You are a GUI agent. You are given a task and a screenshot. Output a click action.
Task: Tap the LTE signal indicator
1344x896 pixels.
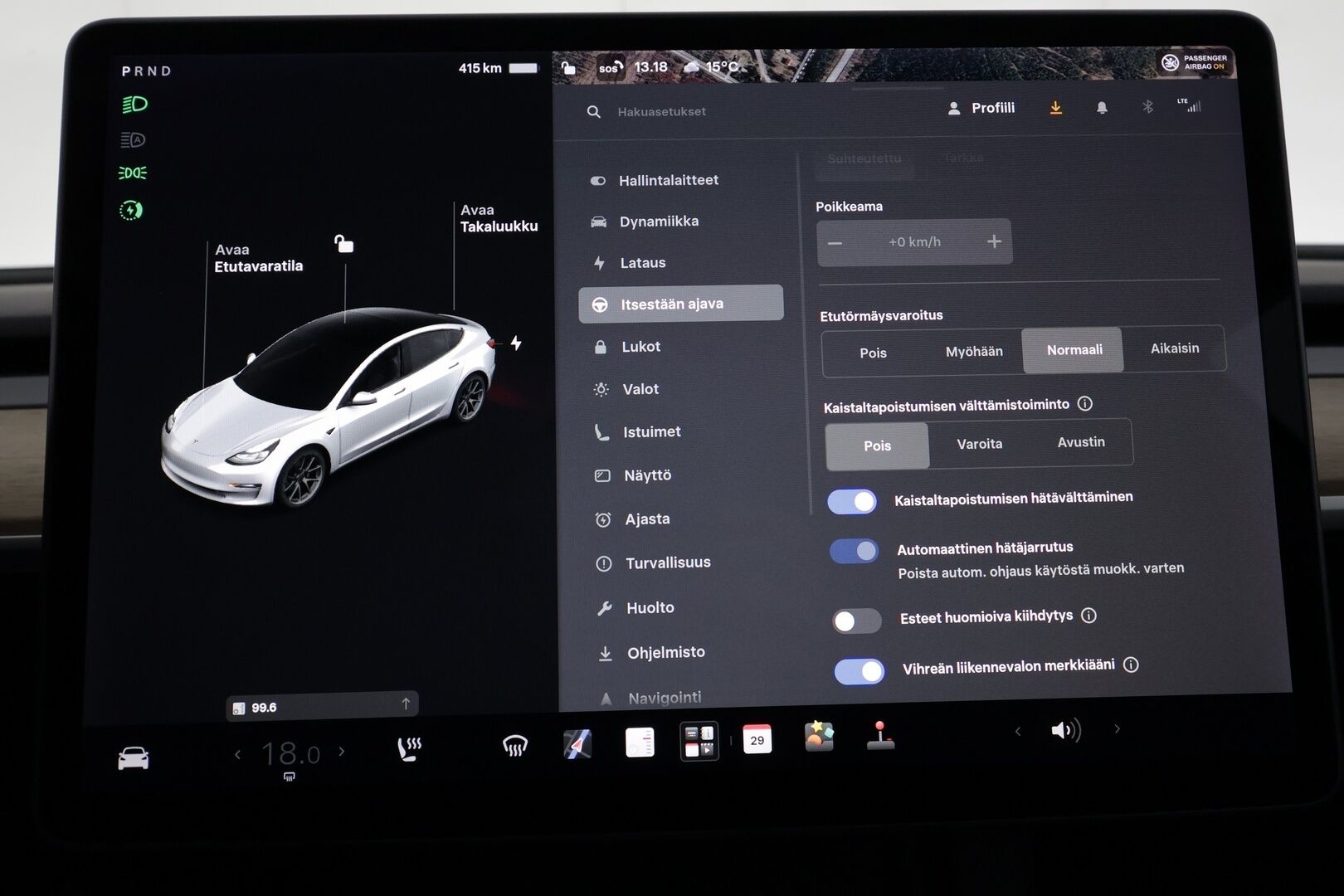coord(1189,105)
